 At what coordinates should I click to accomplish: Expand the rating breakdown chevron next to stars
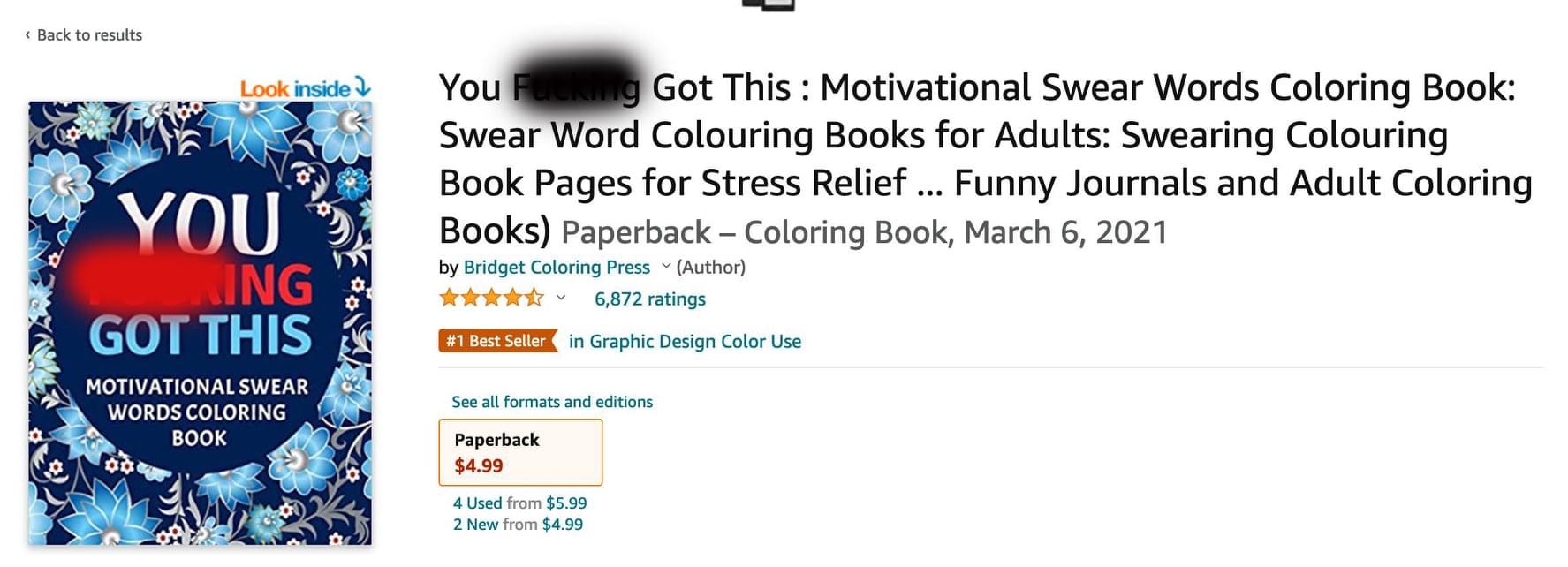tap(561, 298)
